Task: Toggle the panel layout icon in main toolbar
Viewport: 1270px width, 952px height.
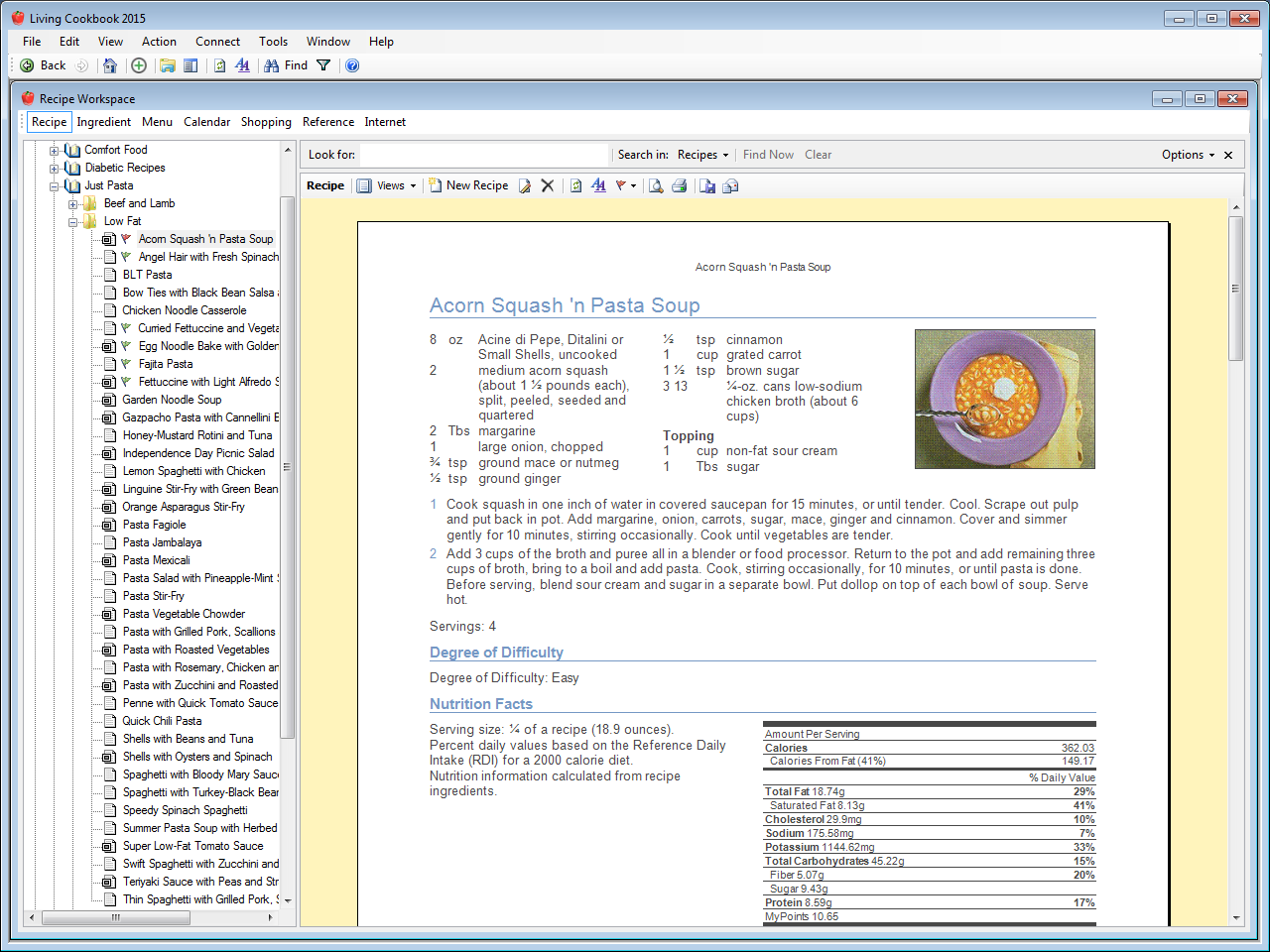Action: click(x=190, y=65)
